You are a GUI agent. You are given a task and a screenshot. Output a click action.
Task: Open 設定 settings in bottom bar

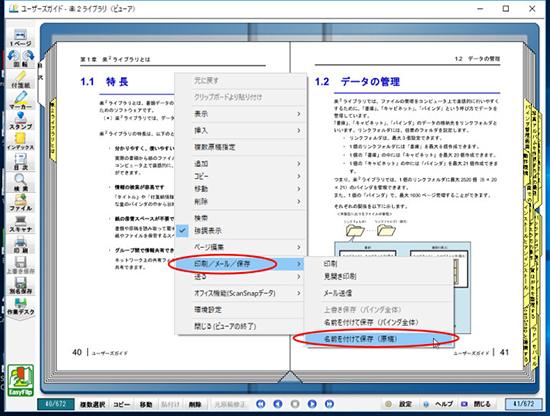399,404
